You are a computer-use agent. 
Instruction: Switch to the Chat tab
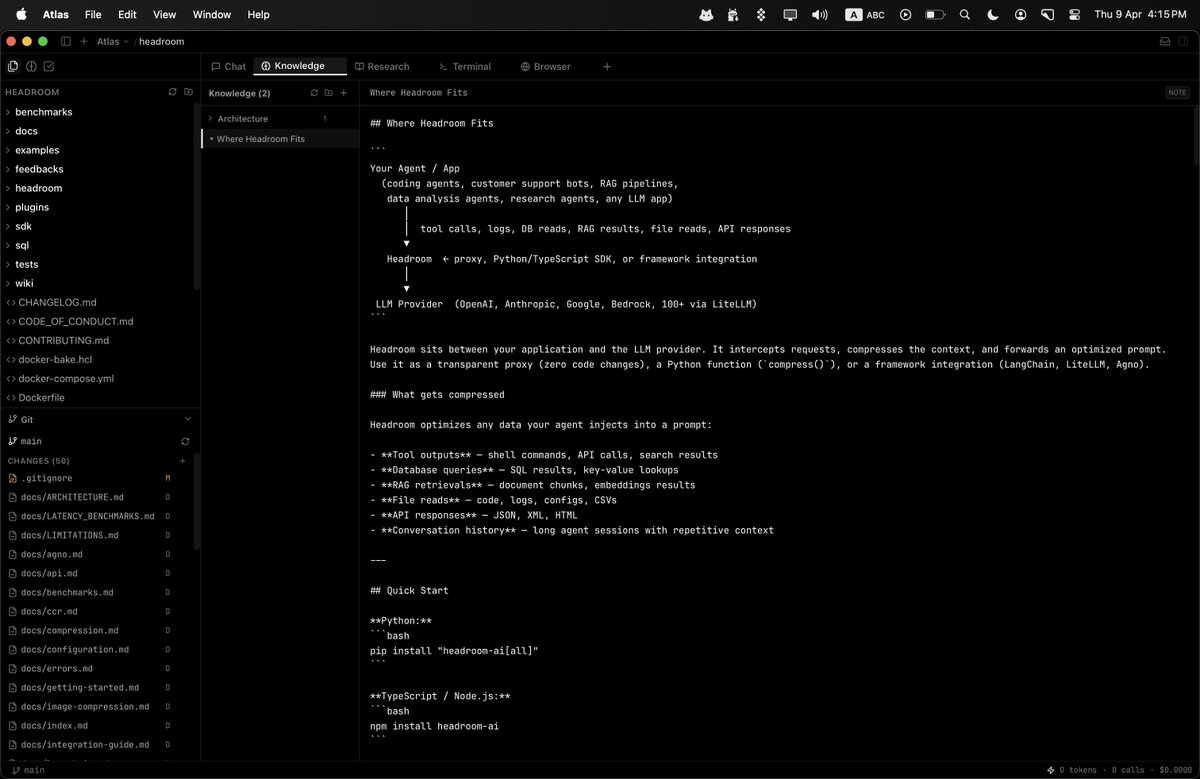click(x=228, y=67)
